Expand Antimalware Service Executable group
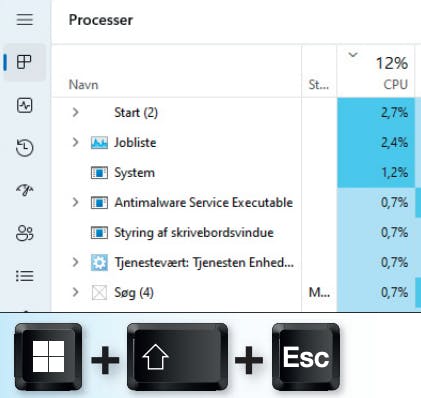The height and width of the screenshot is (398, 421). tap(76, 202)
